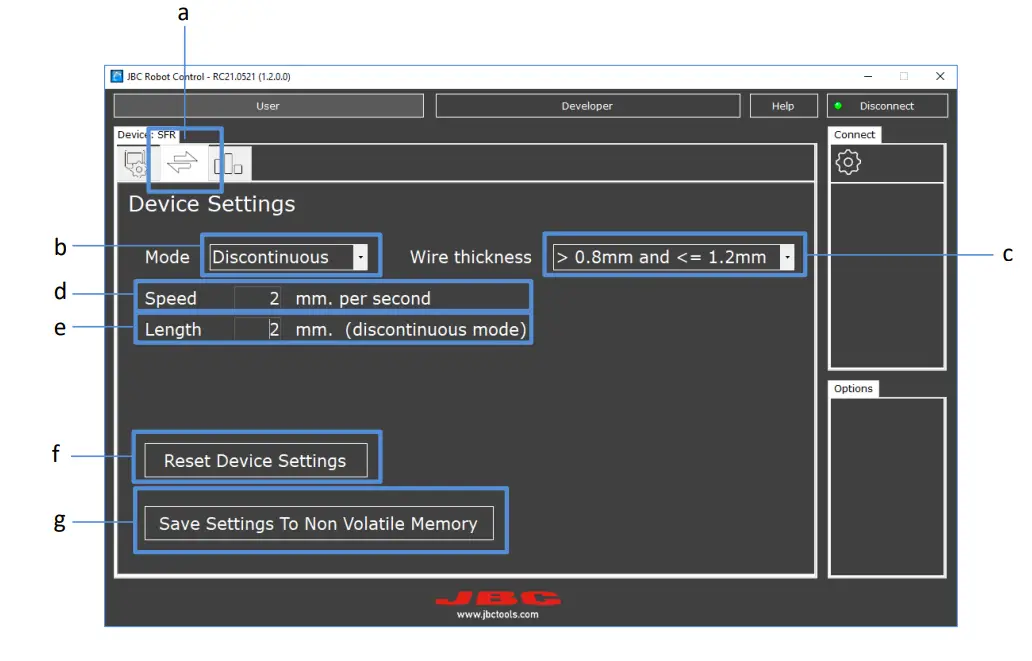
Task: Click the www.jbctools.com link
Action: point(498,614)
